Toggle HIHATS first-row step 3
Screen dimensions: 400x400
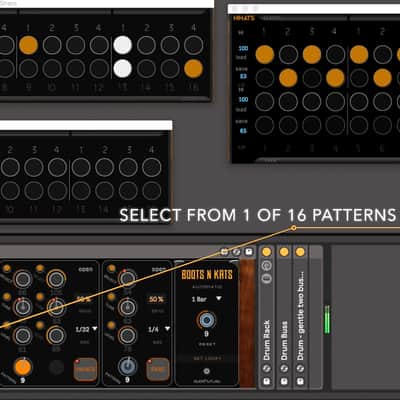312,54
